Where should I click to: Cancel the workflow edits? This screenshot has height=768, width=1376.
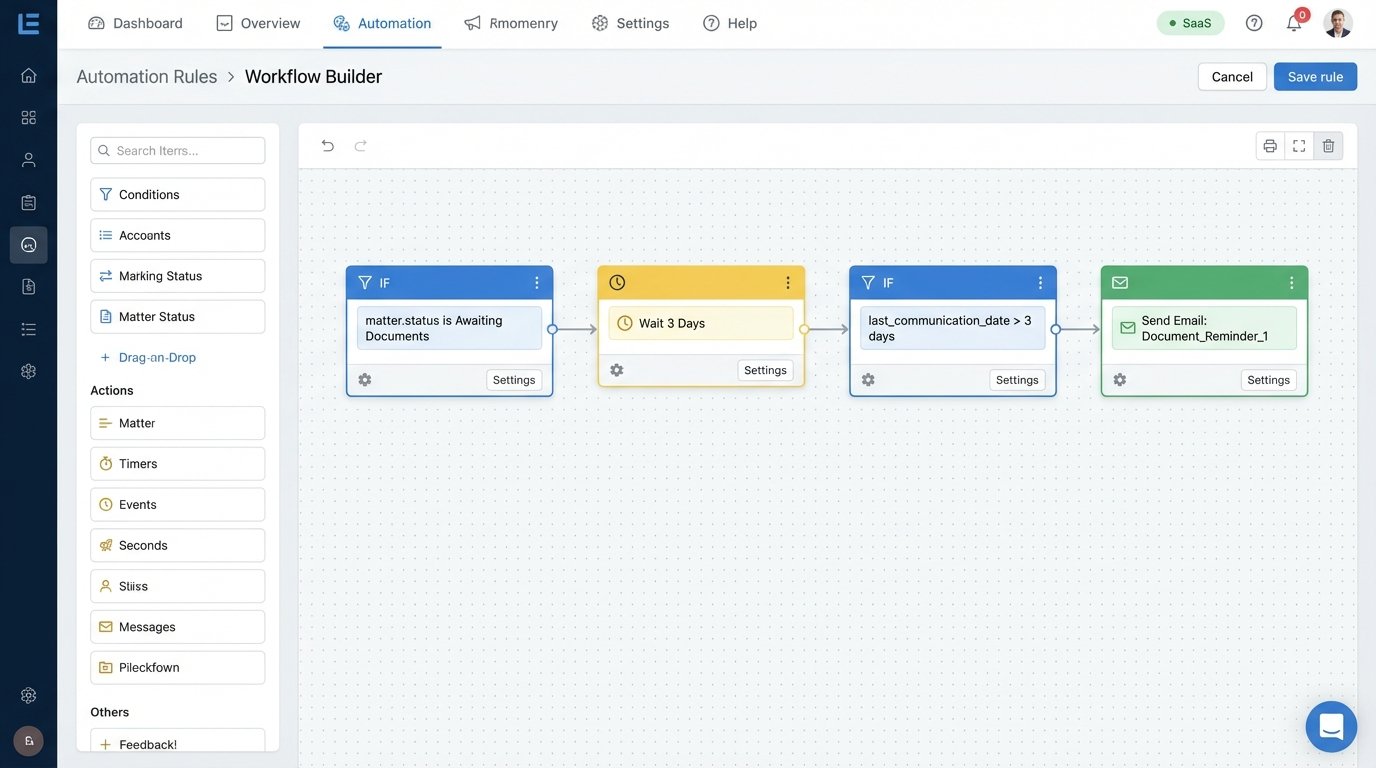(x=1231, y=76)
